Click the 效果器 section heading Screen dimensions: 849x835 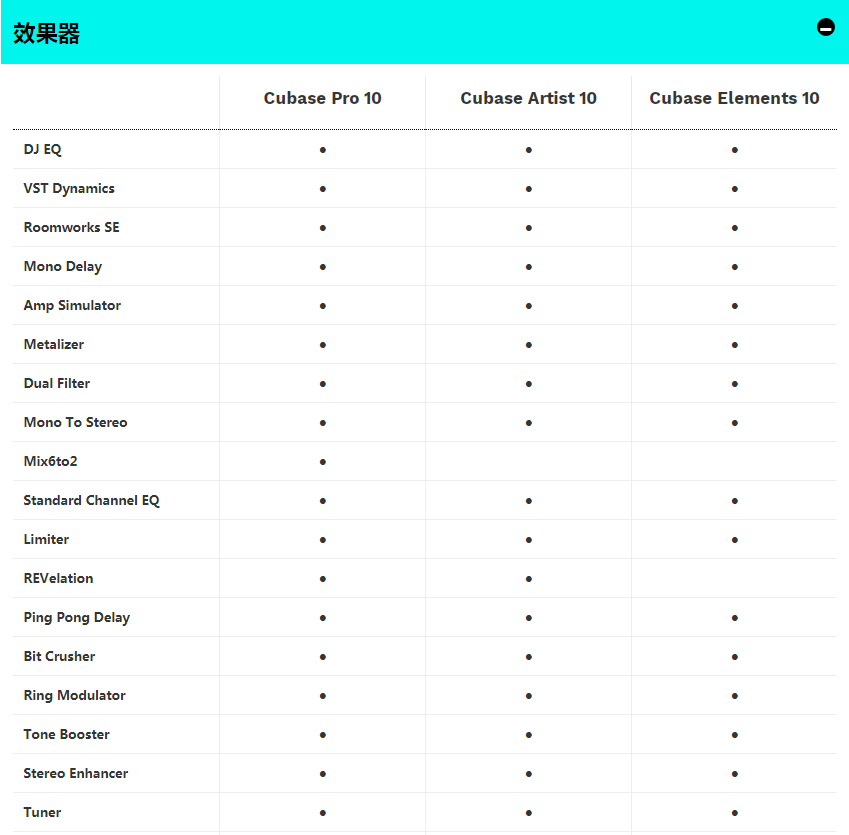[47, 34]
